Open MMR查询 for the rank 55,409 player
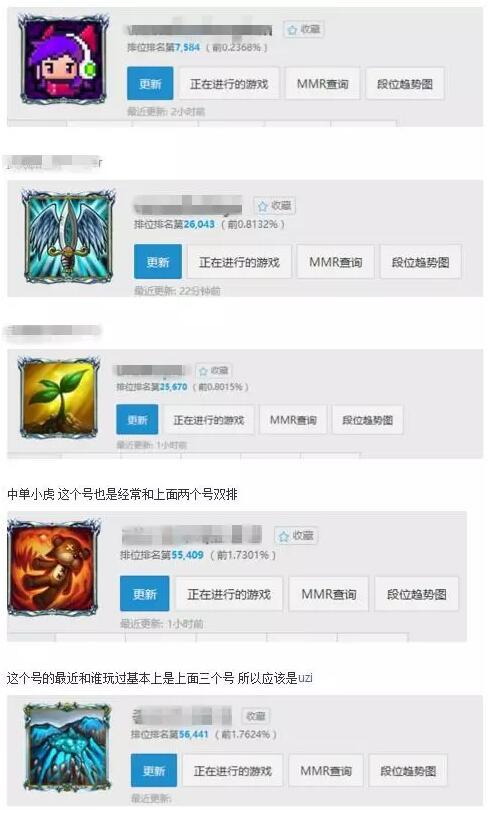Image resolution: width=494 pixels, height=819 pixels. pos(328,594)
